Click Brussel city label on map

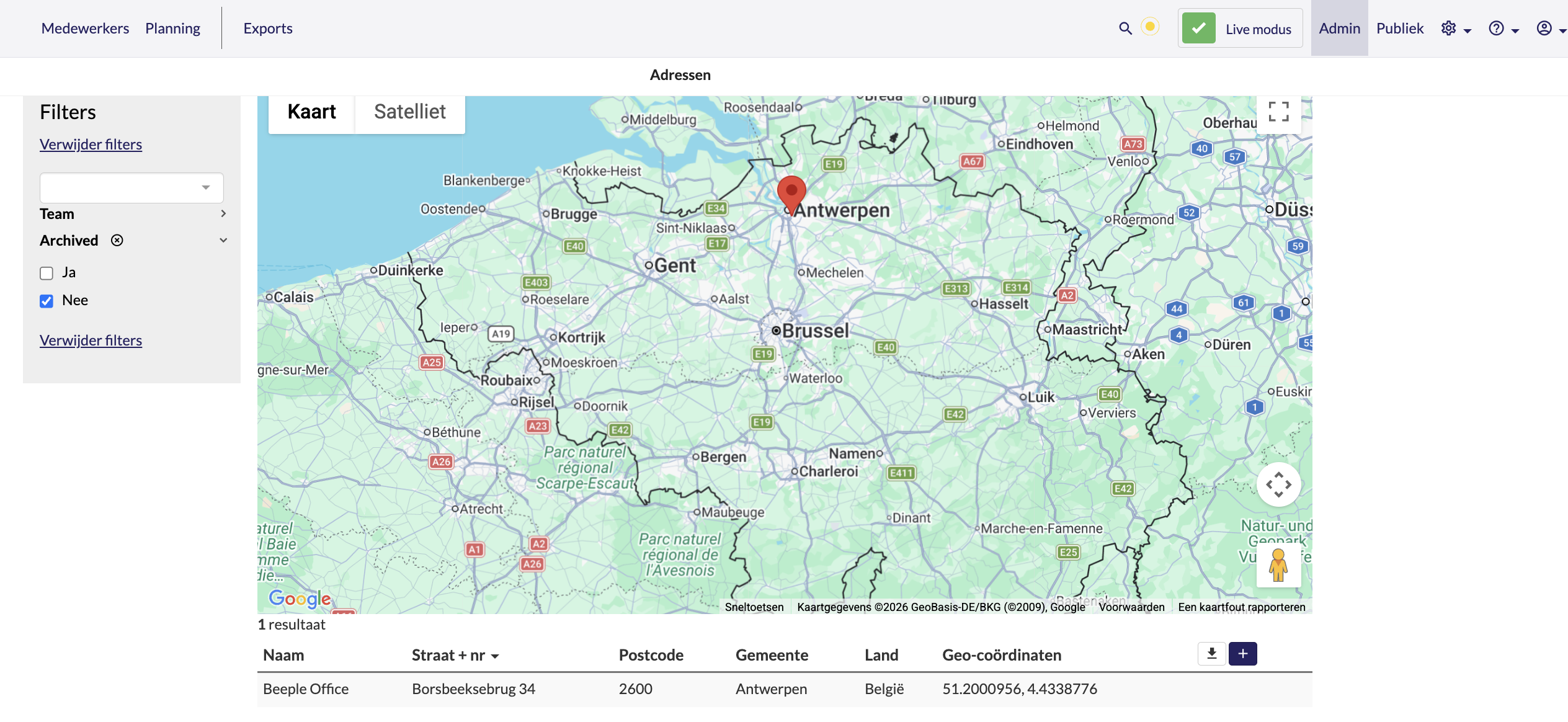[x=815, y=331]
